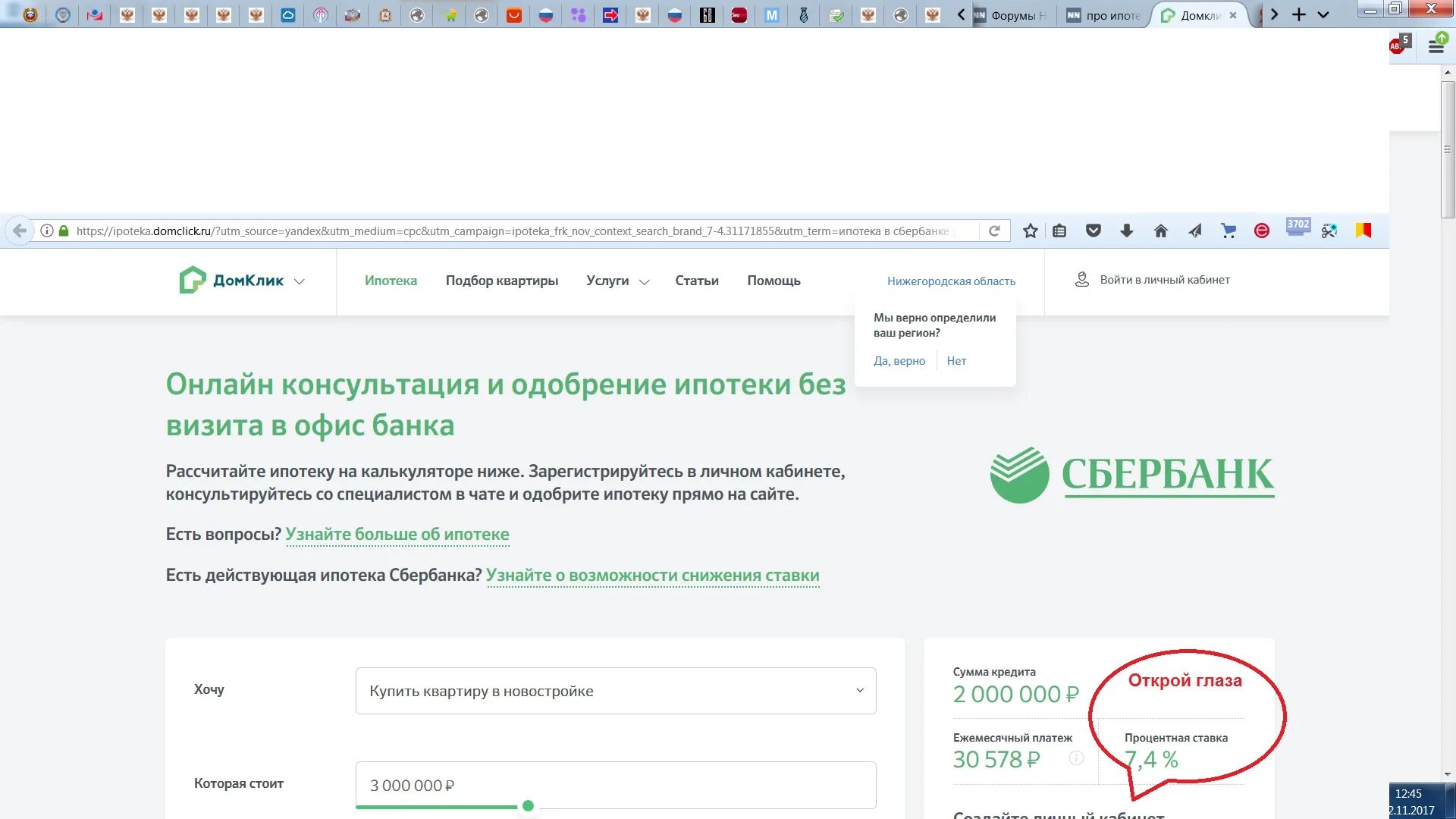This screenshot has height=819, width=1456.
Task: Click the DomClick home logo icon
Action: [190, 280]
